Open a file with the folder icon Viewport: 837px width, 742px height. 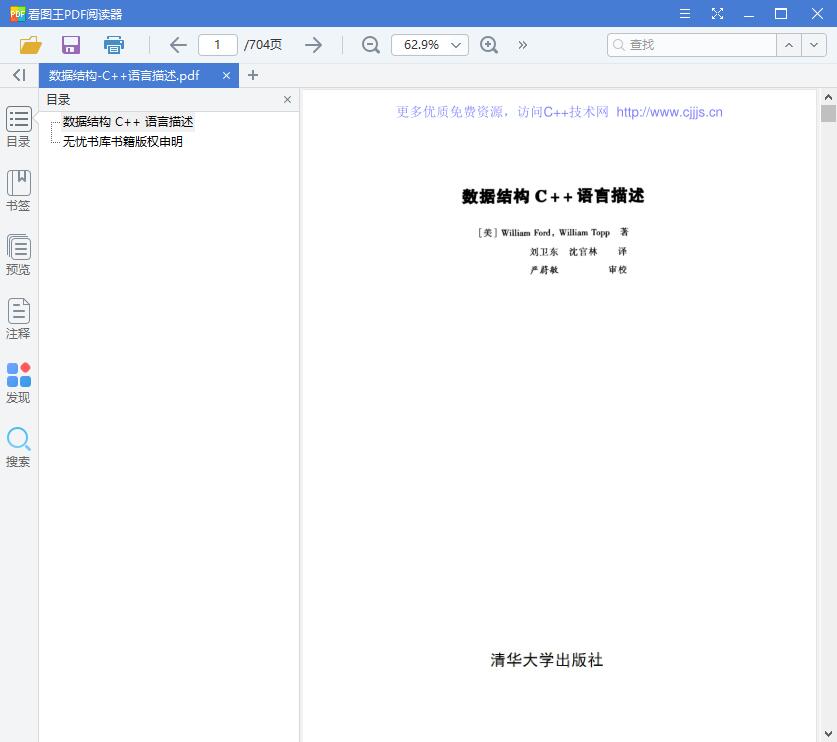pyautogui.click(x=30, y=45)
